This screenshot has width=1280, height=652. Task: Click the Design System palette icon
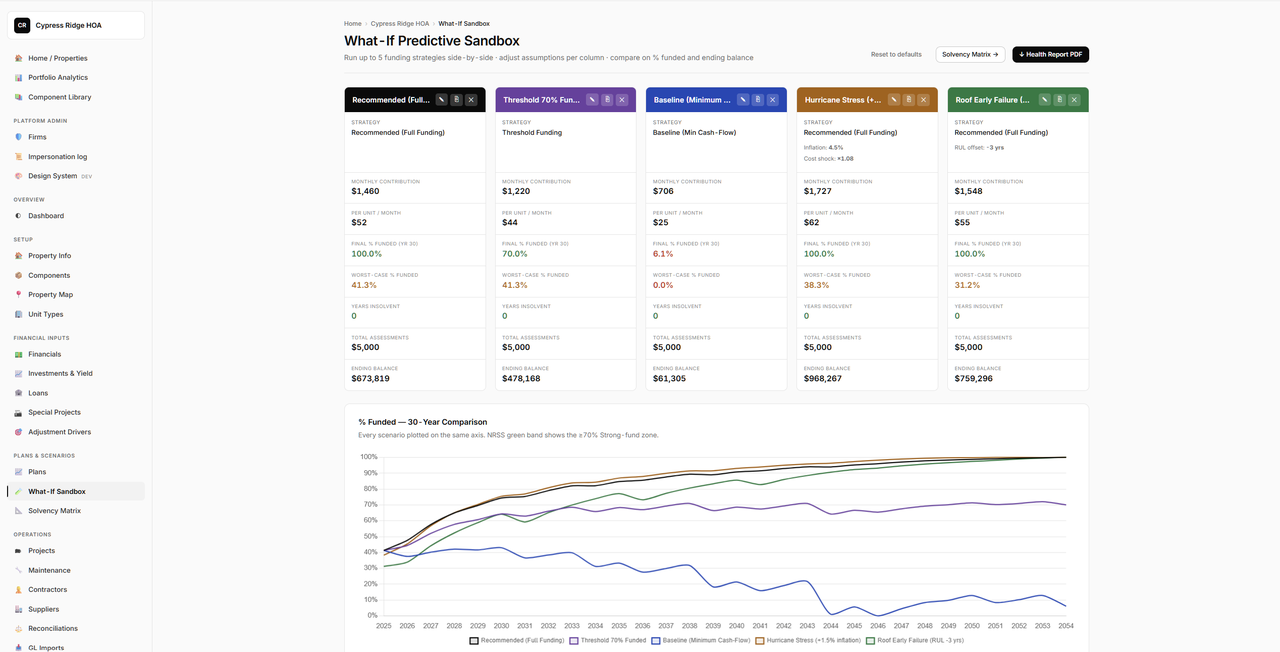(18, 176)
